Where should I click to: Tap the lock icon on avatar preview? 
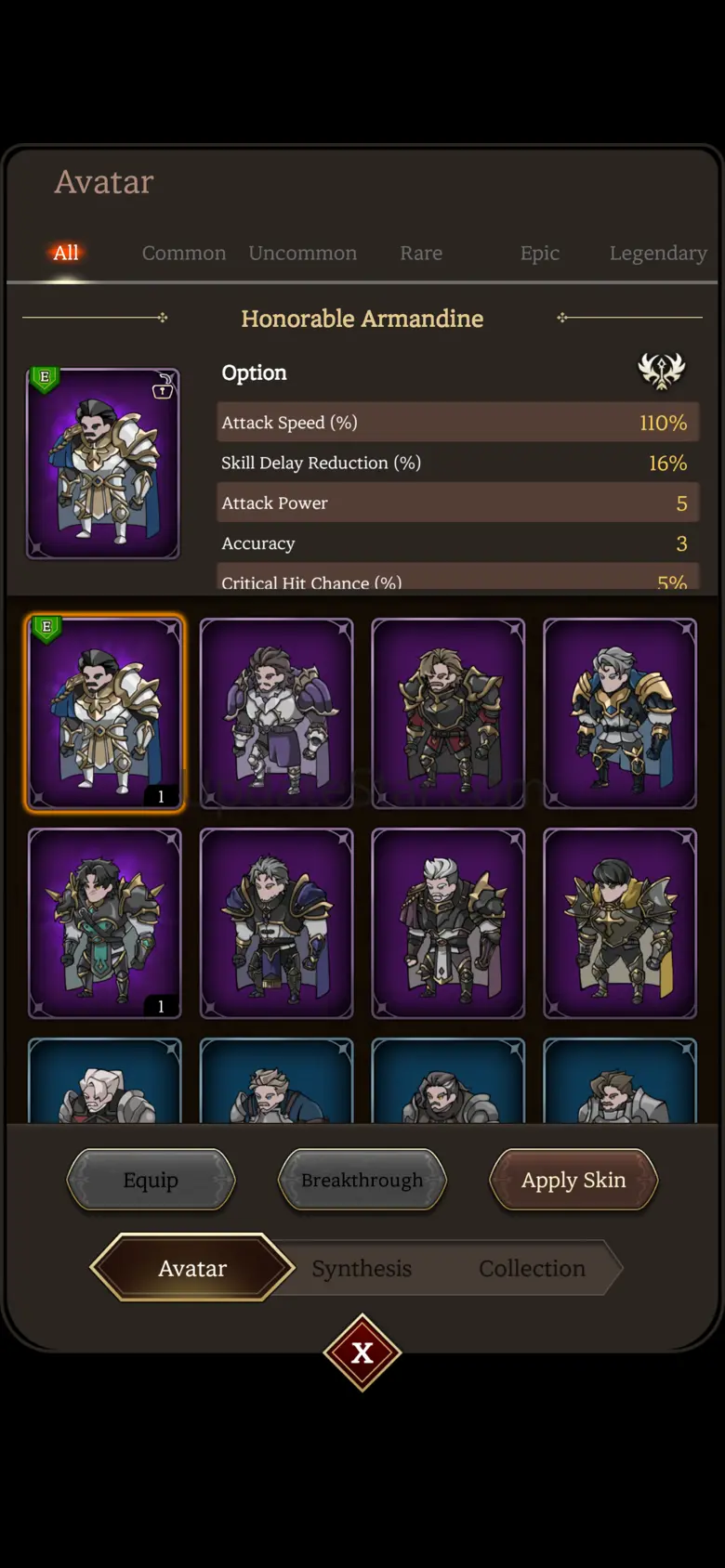click(163, 385)
